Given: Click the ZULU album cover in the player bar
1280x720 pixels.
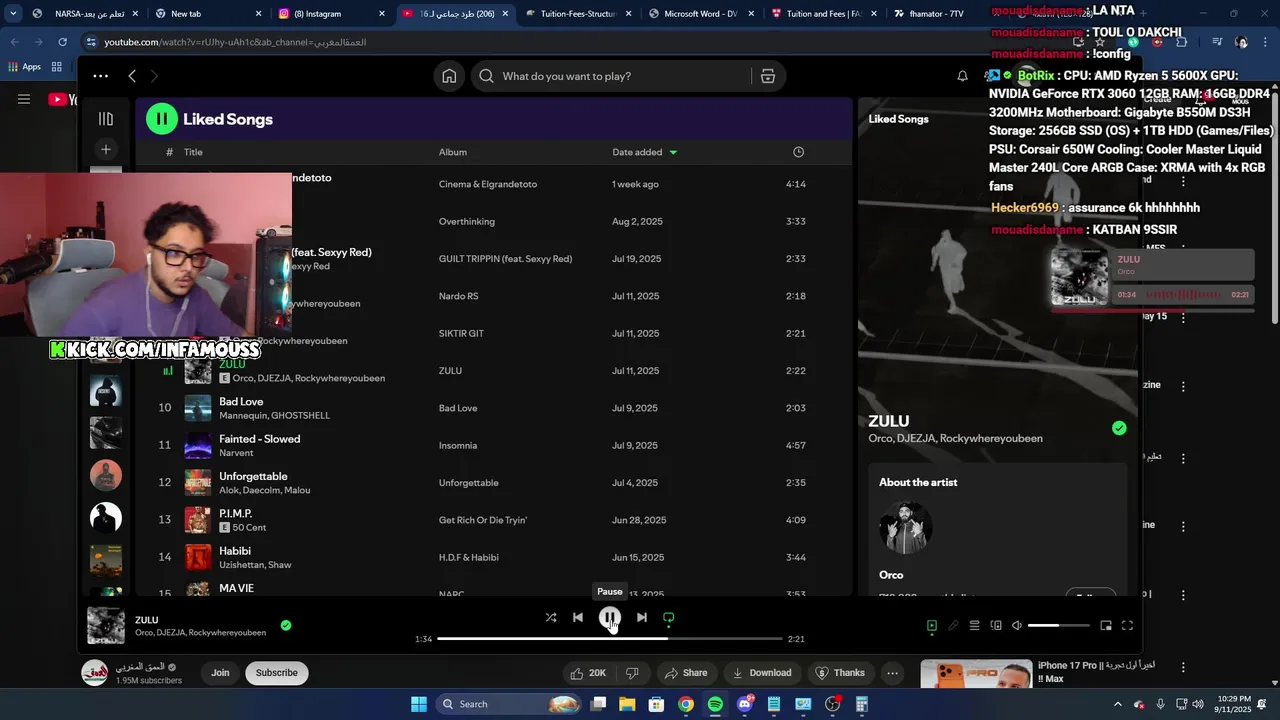Looking at the screenshot, I should click(x=106, y=625).
